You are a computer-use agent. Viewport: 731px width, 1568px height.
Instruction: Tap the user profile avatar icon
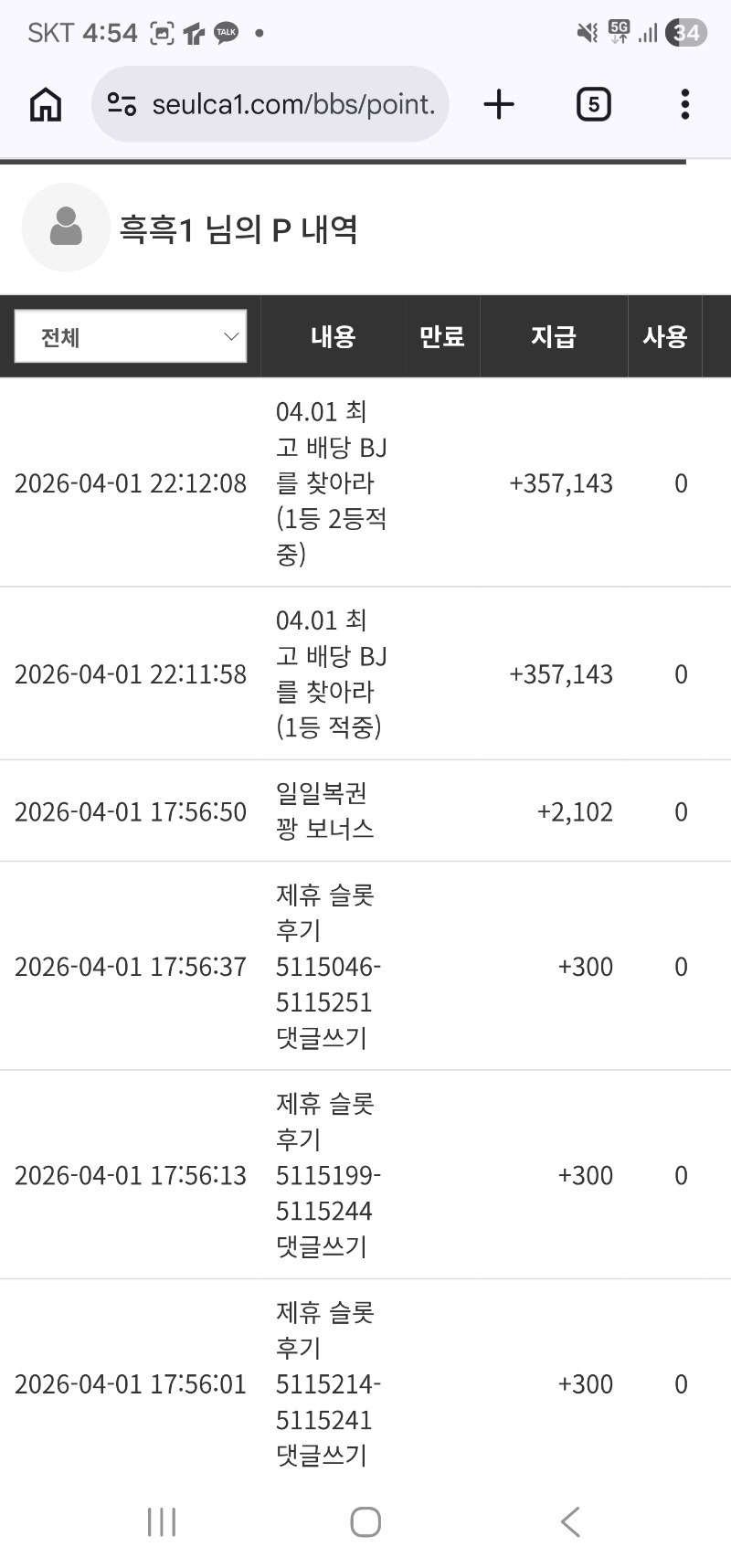pos(66,228)
